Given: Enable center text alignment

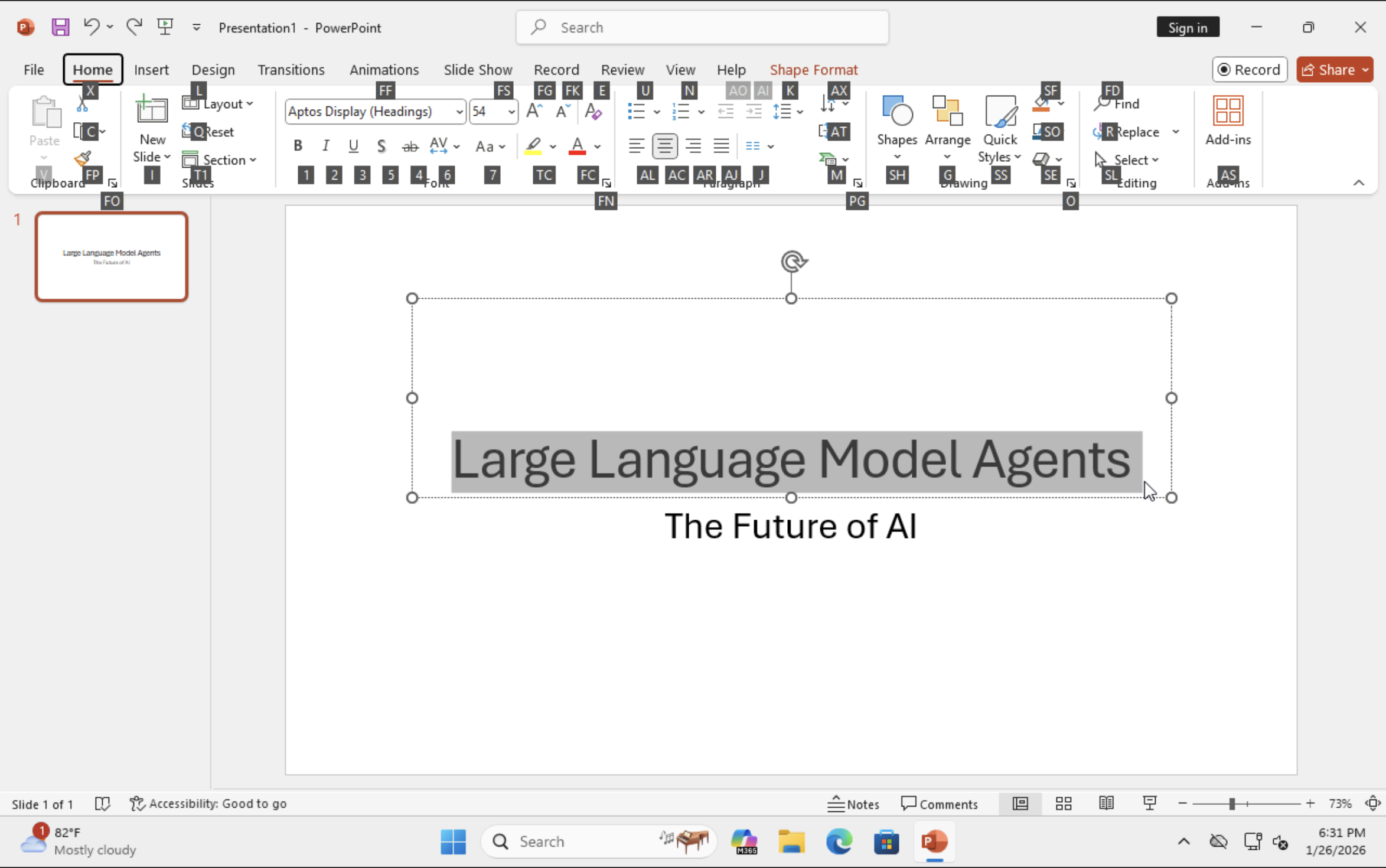Looking at the screenshot, I should [x=664, y=146].
